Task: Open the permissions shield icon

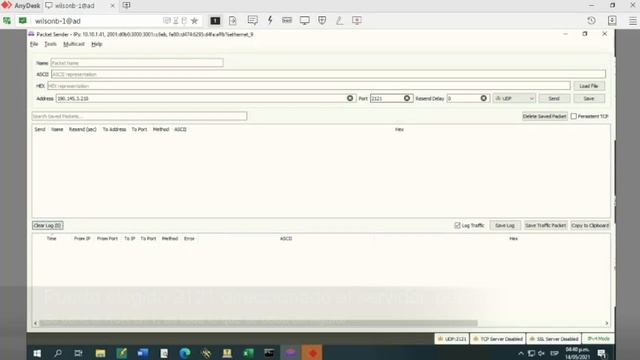Action: (322, 20)
